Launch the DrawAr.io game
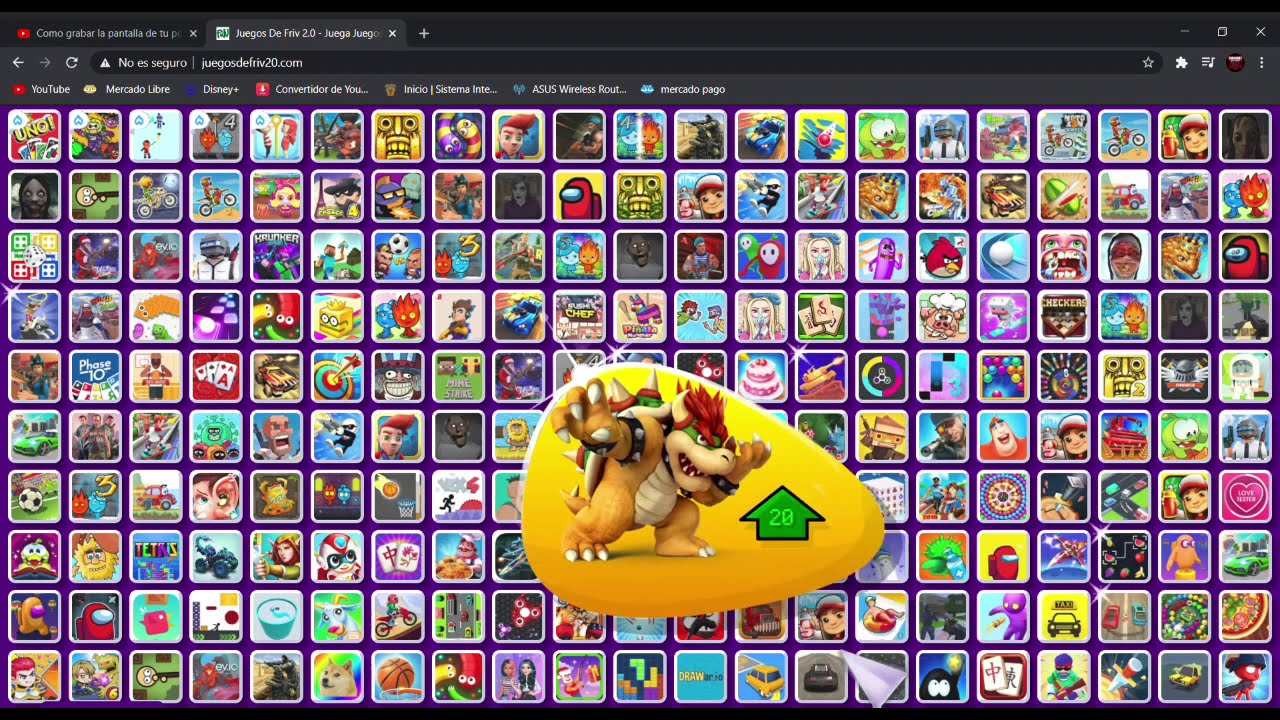The height and width of the screenshot is (720, 1280). [x=700, y=676]
